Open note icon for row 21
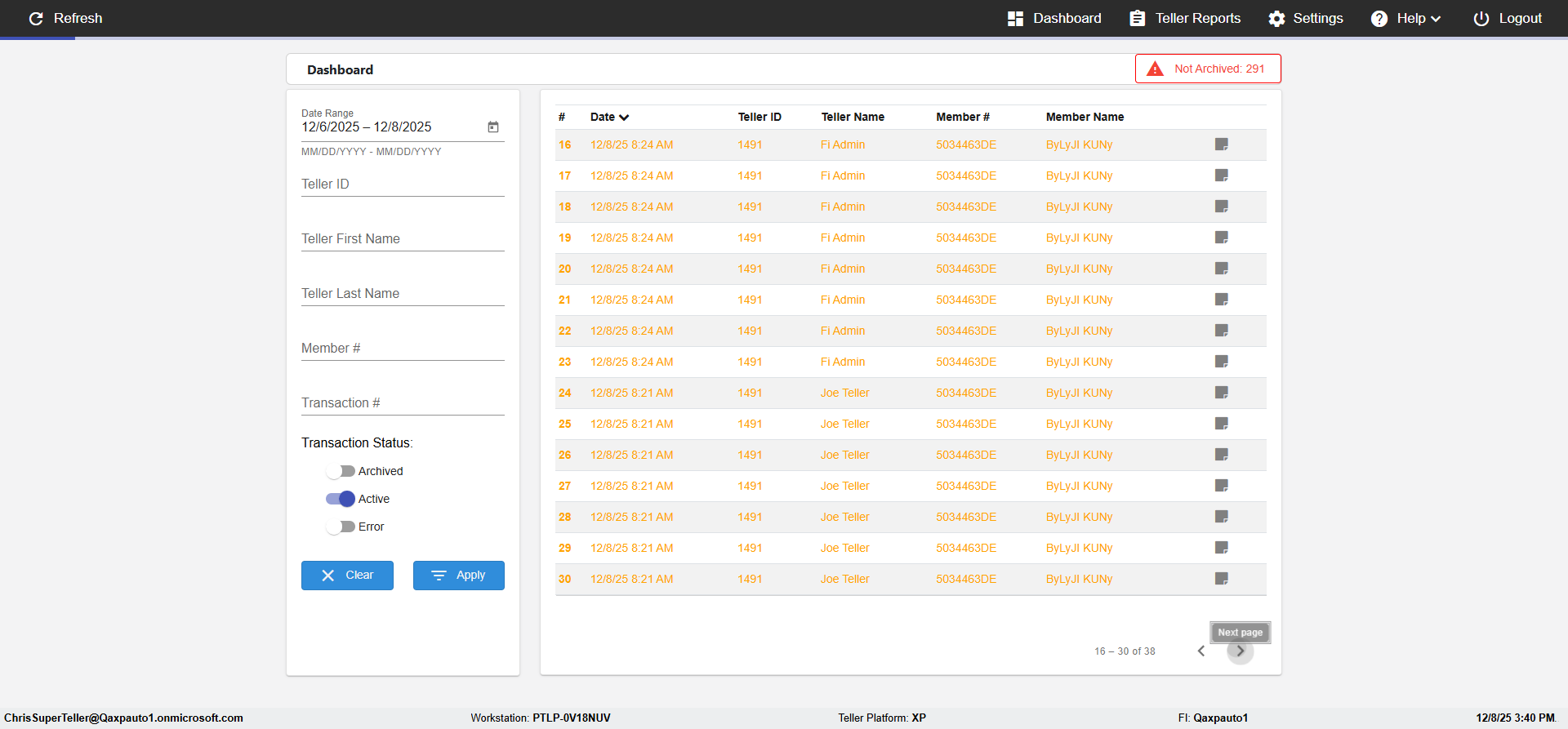The height and width of the screenshot is (729, 1568). coord(1222,300)
